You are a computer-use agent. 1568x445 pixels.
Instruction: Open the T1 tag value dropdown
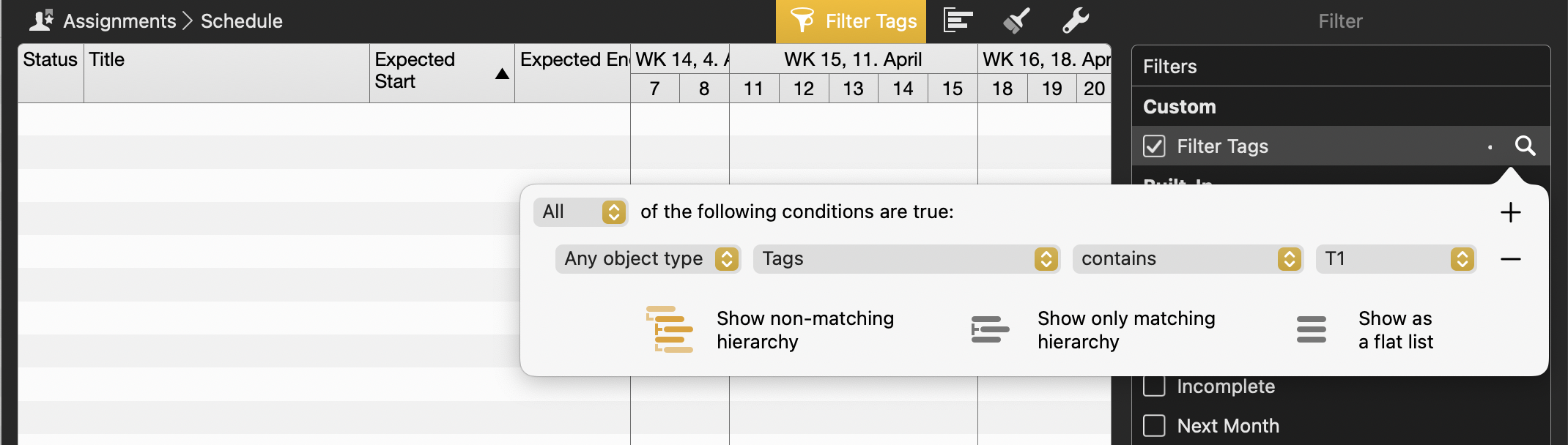(x=1395, y=259)
